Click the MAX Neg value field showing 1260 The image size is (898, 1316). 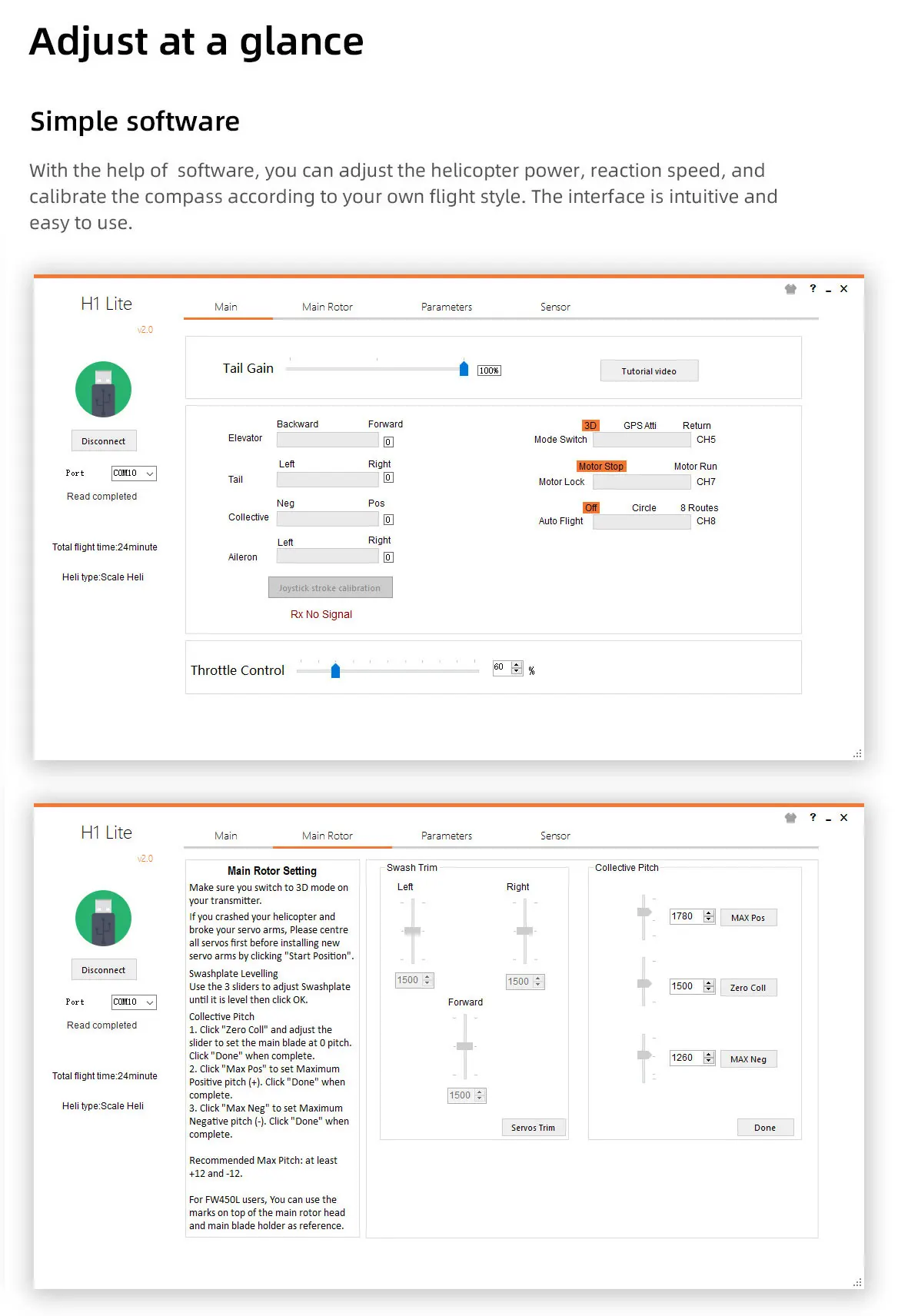click(x=686, y=1058)
